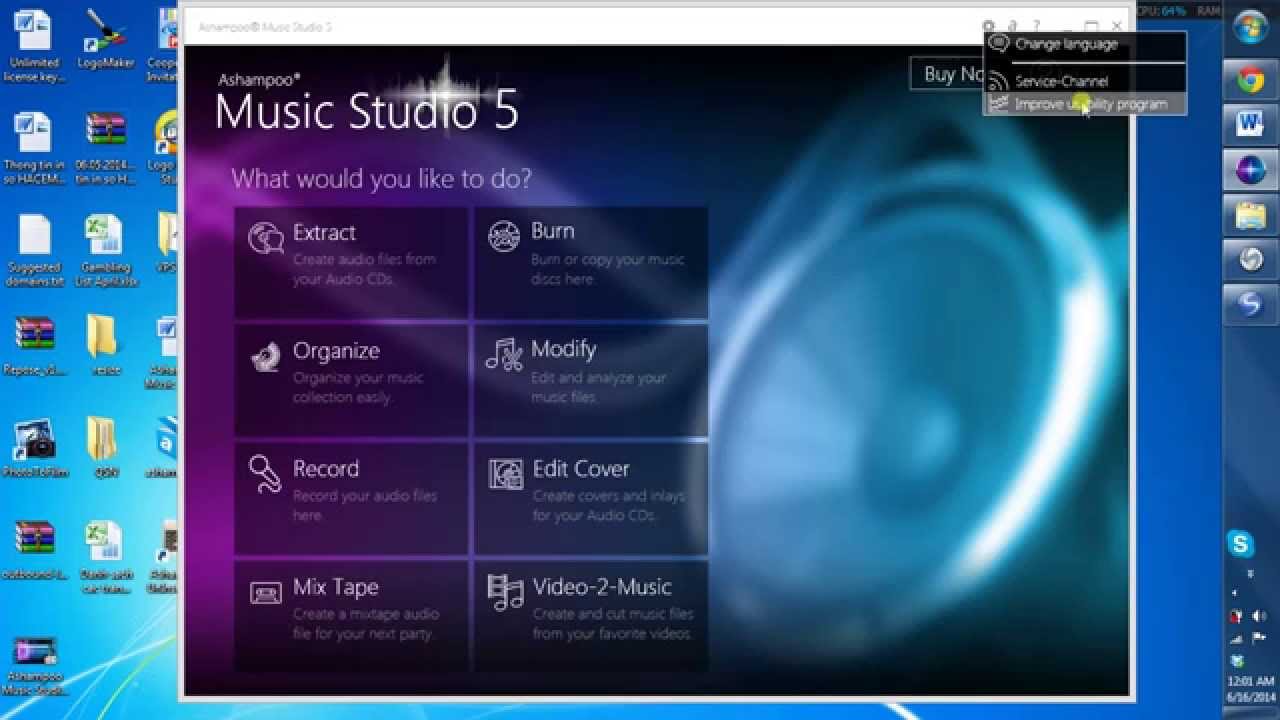Select the Suggested domains.txt desktop file
1280x720 pixels.
point(34,250)
